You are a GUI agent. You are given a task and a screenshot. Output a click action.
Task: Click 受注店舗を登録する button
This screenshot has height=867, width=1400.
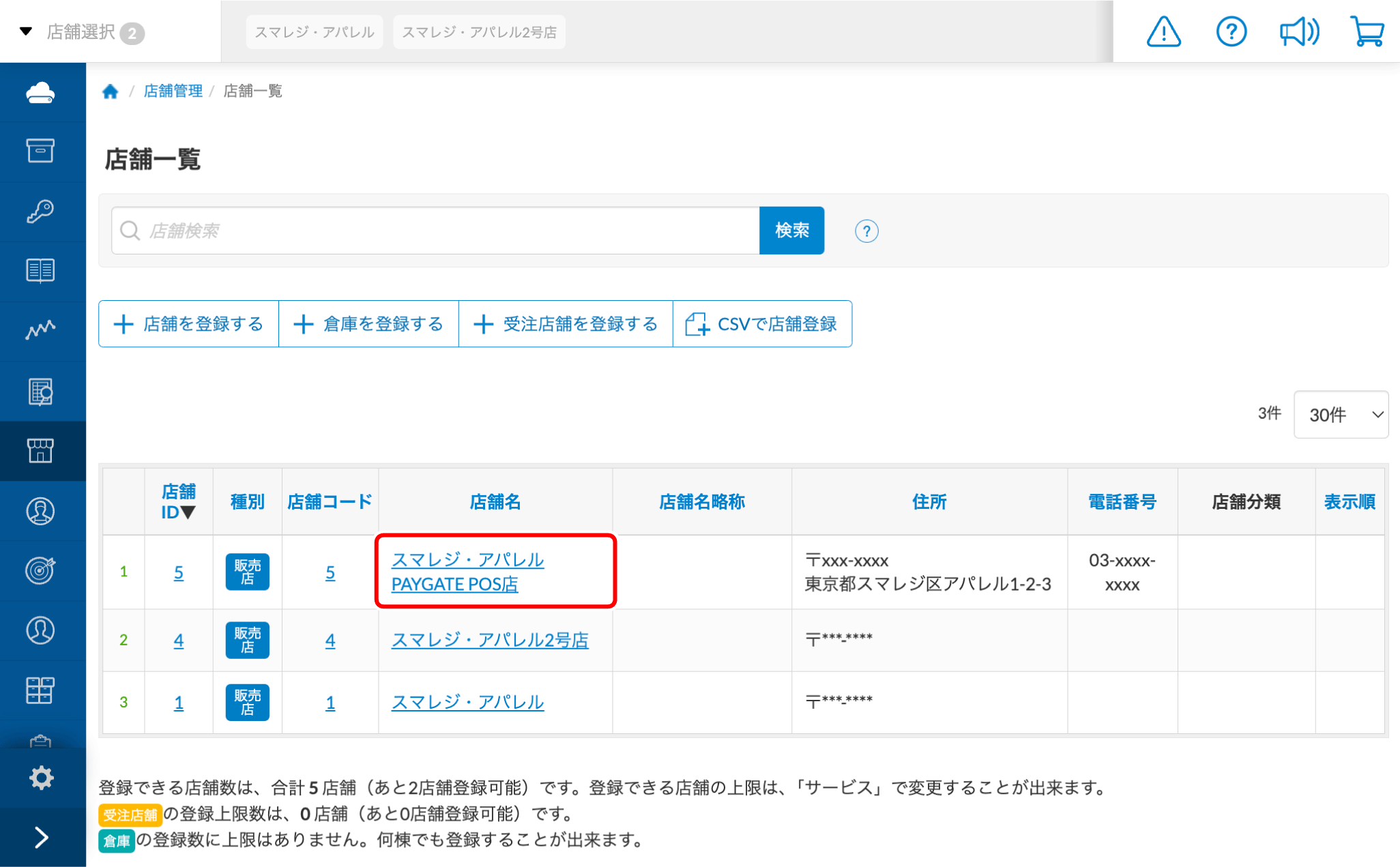(566, 324)
